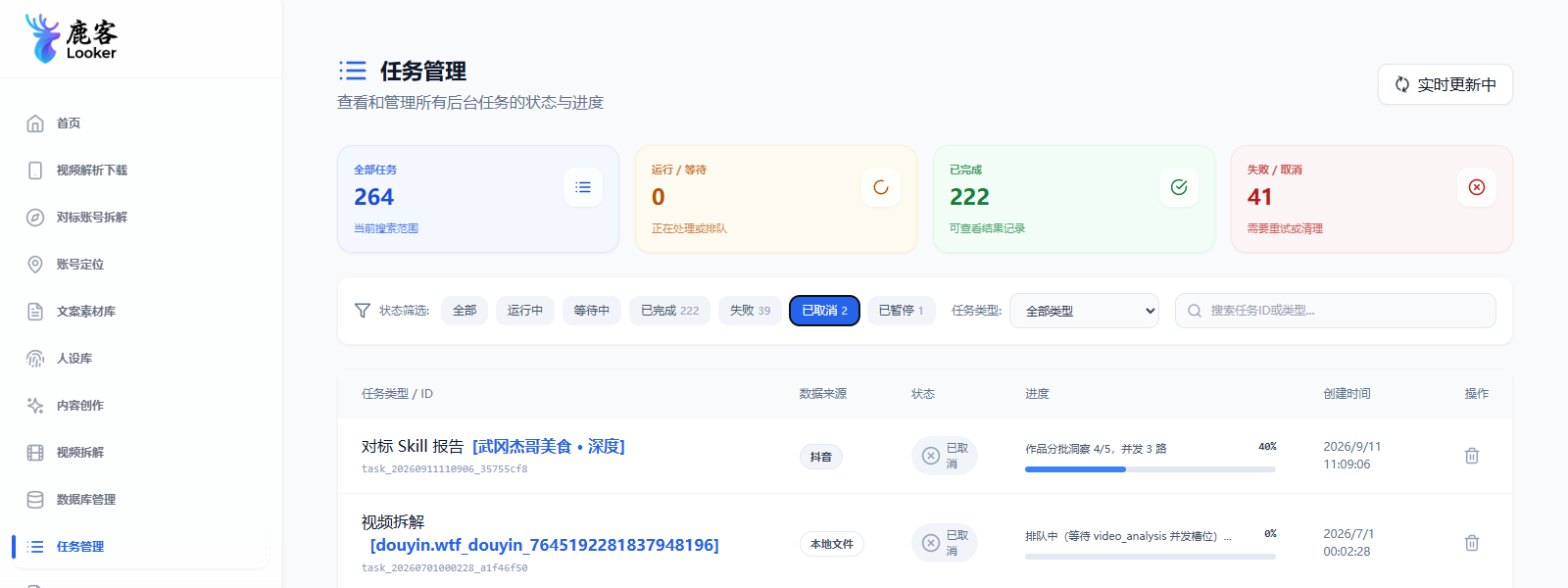Viewport: 1568px width, 588px height.
Task: Click cancelled status icon for 对标 Skill 报告 row
Action: [x=931, y=456]
